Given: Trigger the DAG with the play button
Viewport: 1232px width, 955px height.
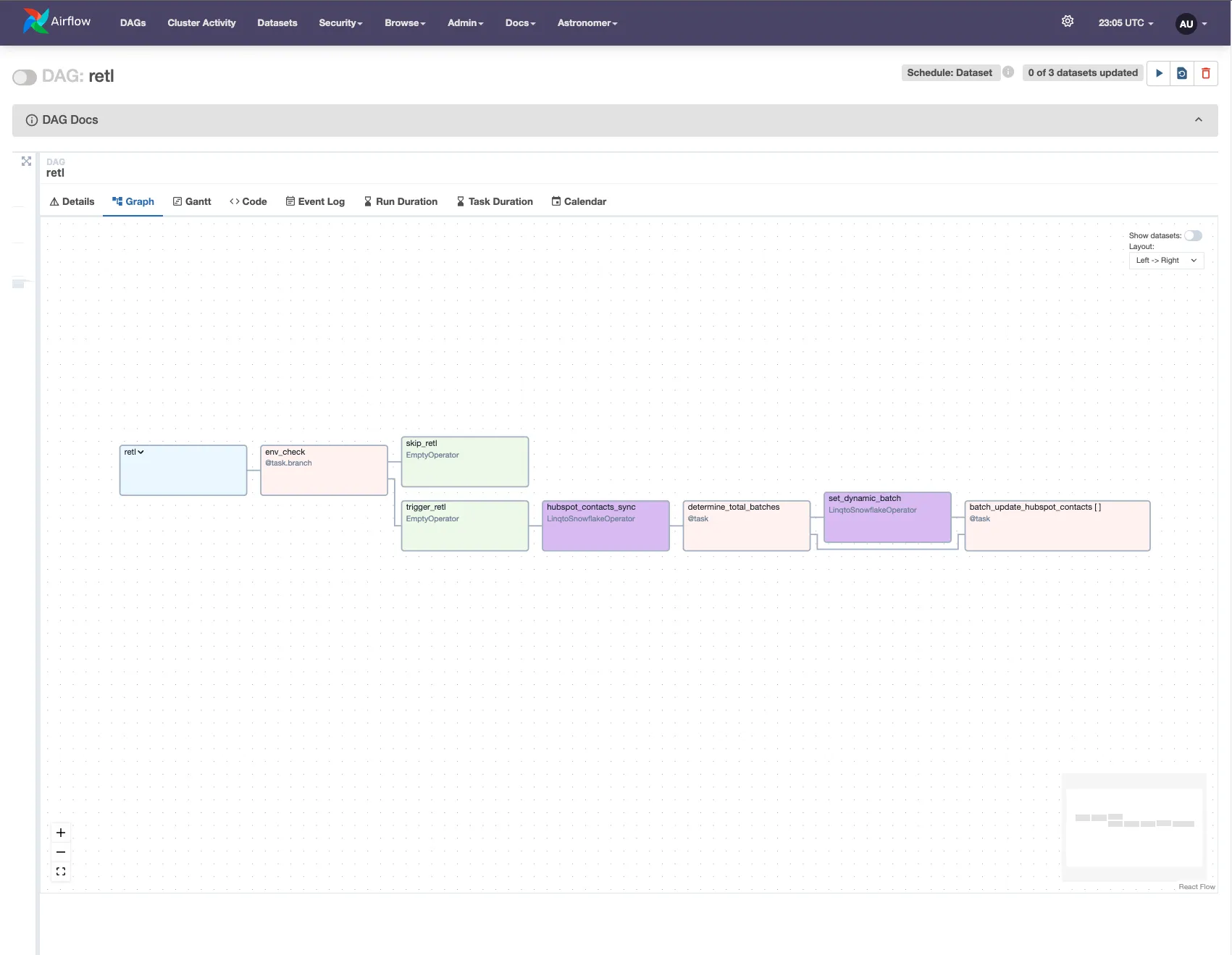Looking at the screenshot, I should 1159,73.
